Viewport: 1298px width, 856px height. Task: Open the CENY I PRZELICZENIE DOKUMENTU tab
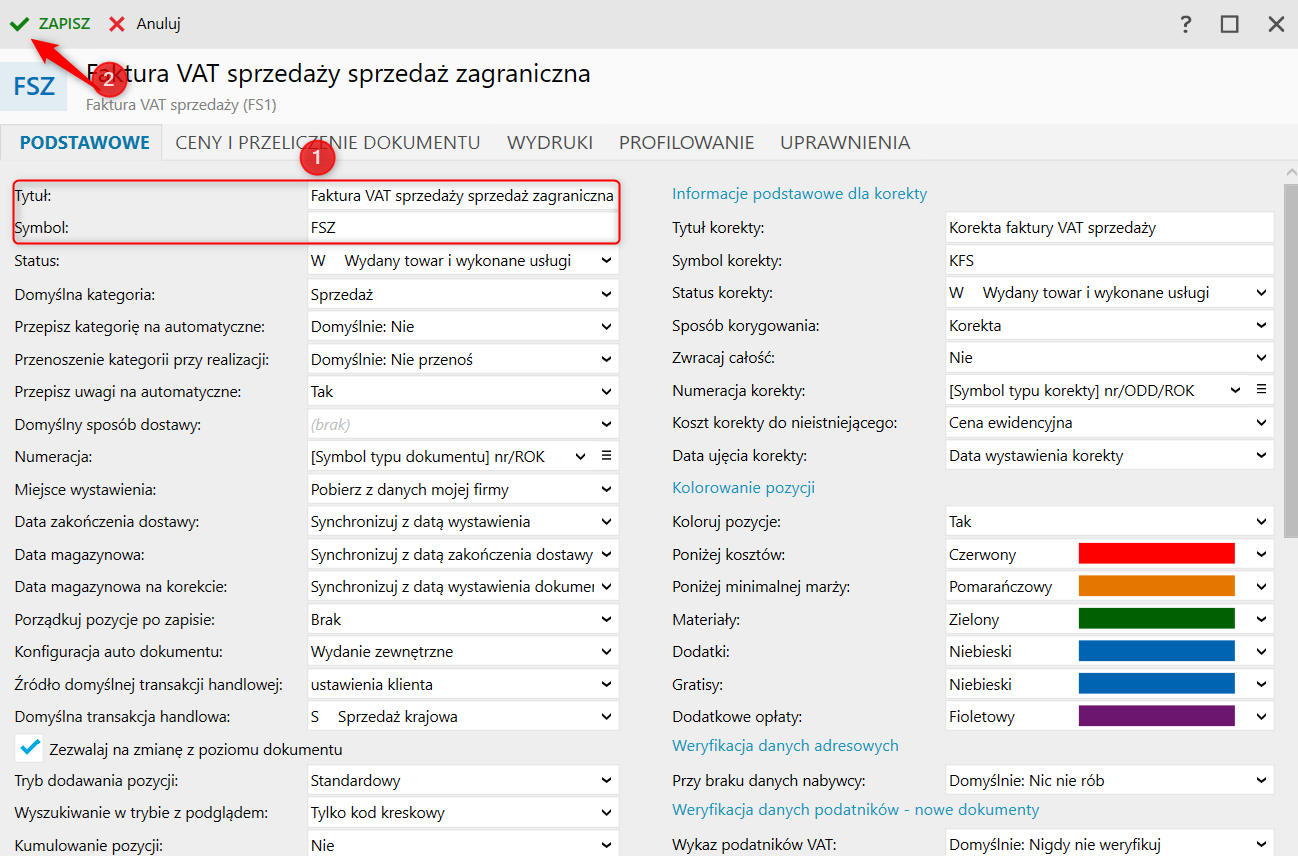[x=328, y=143]
